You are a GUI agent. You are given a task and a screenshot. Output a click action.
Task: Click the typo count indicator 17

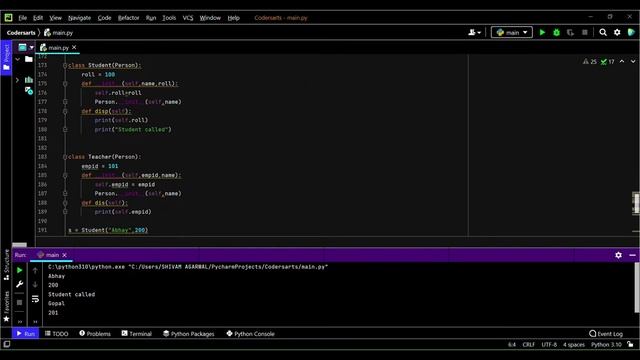pos(607,62)
